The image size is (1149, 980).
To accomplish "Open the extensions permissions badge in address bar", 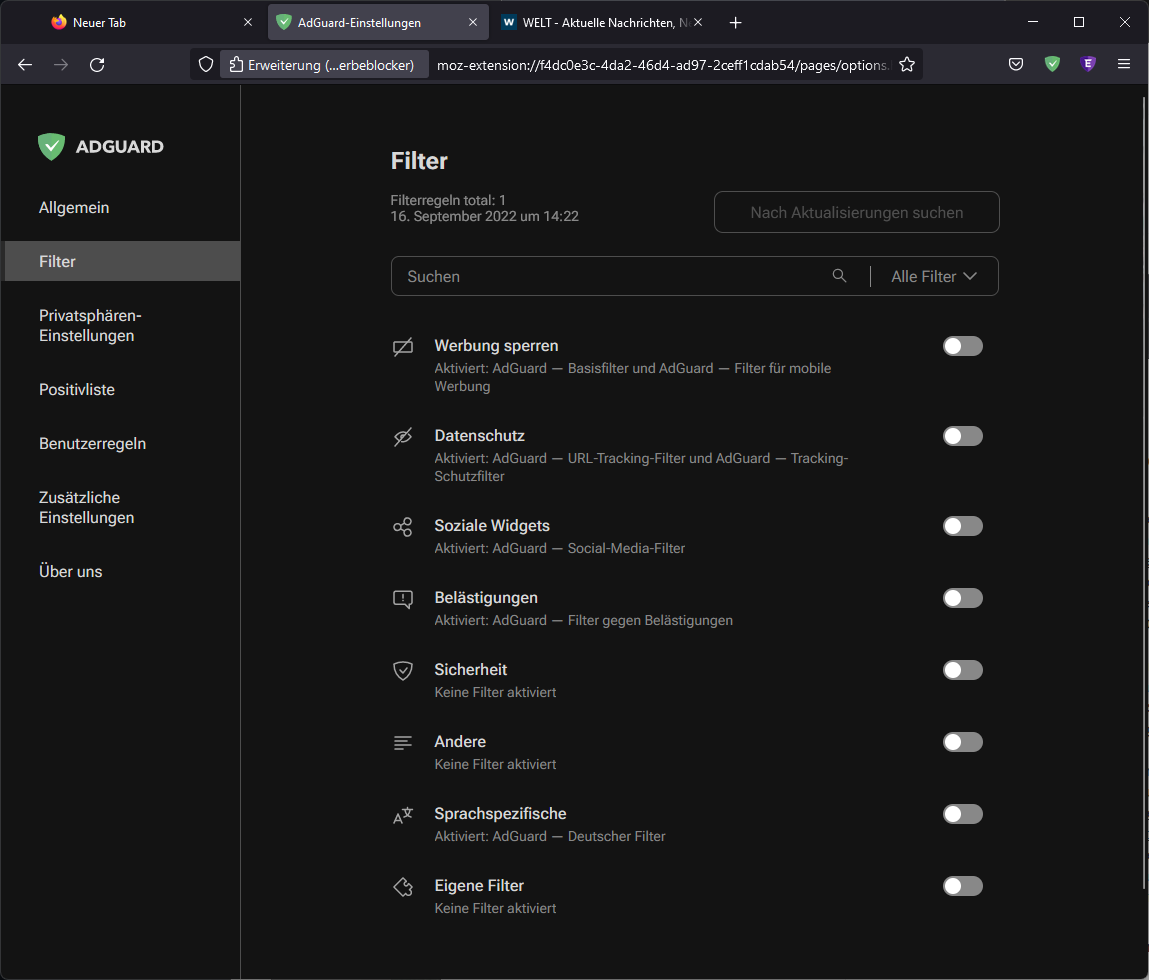I will click(324, 64).
